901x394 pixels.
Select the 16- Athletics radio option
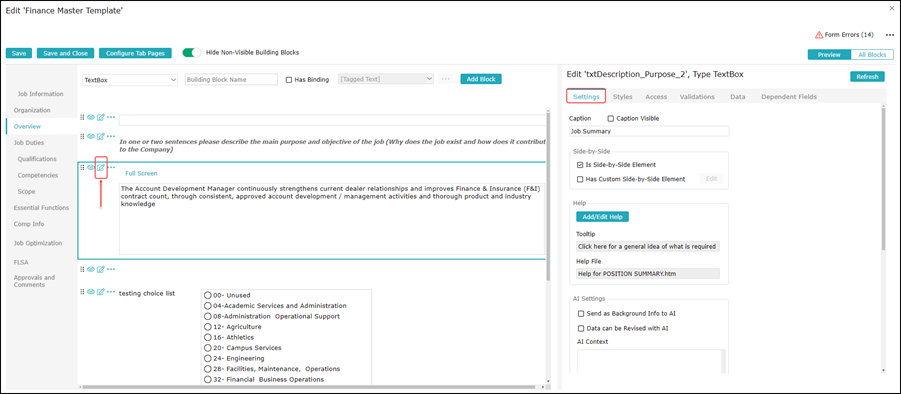pyautogui.click(x=208, y=337)
